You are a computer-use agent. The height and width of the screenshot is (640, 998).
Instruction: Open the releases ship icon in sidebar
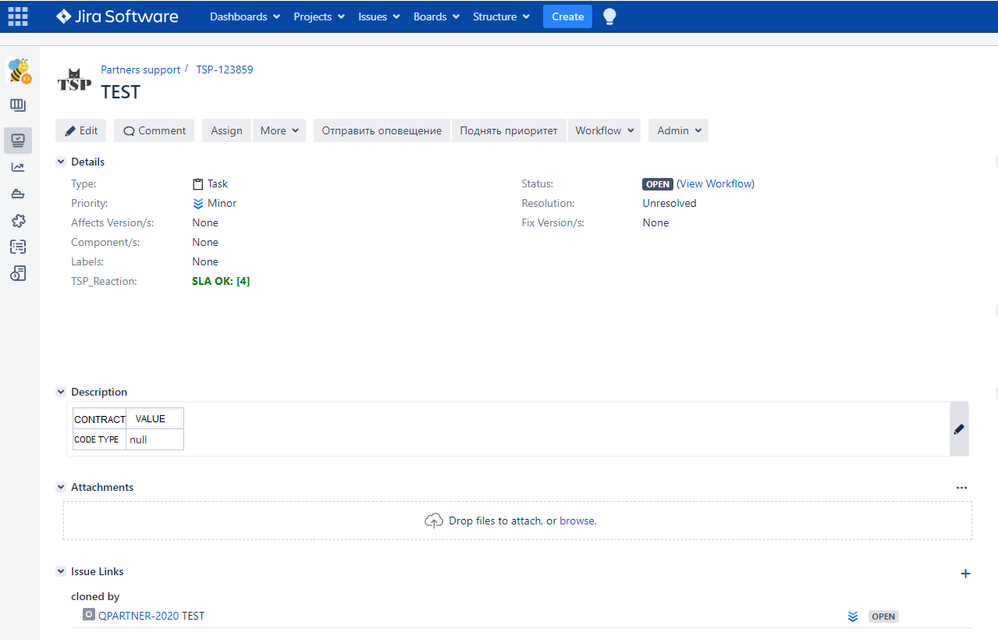pyautogui.click(x=18, y=194)
